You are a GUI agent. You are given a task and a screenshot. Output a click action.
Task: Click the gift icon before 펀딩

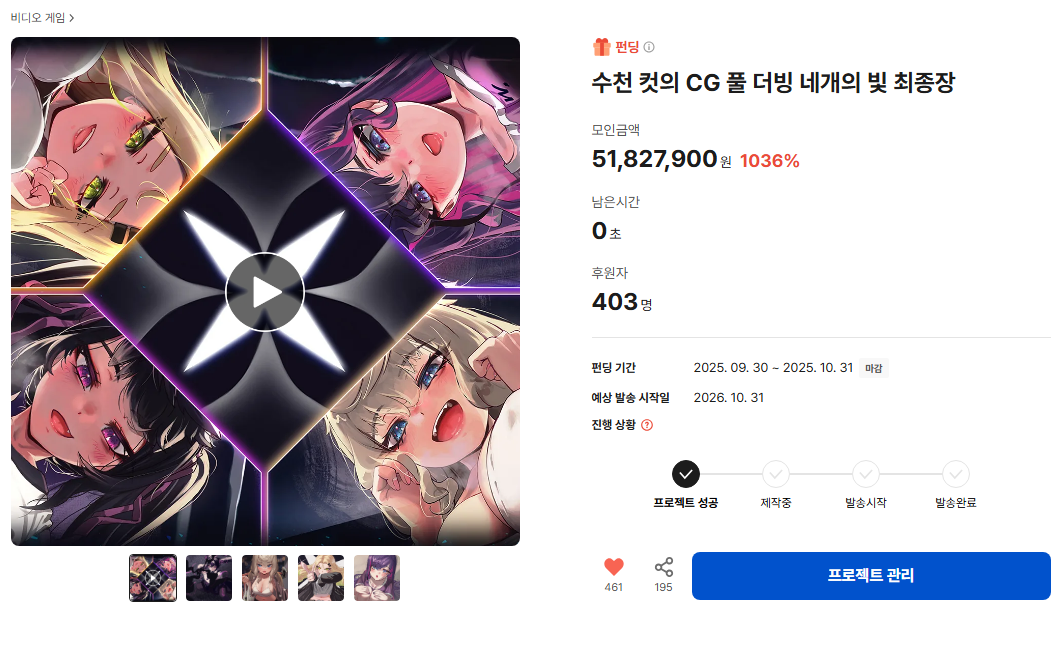tap(601, 47)
